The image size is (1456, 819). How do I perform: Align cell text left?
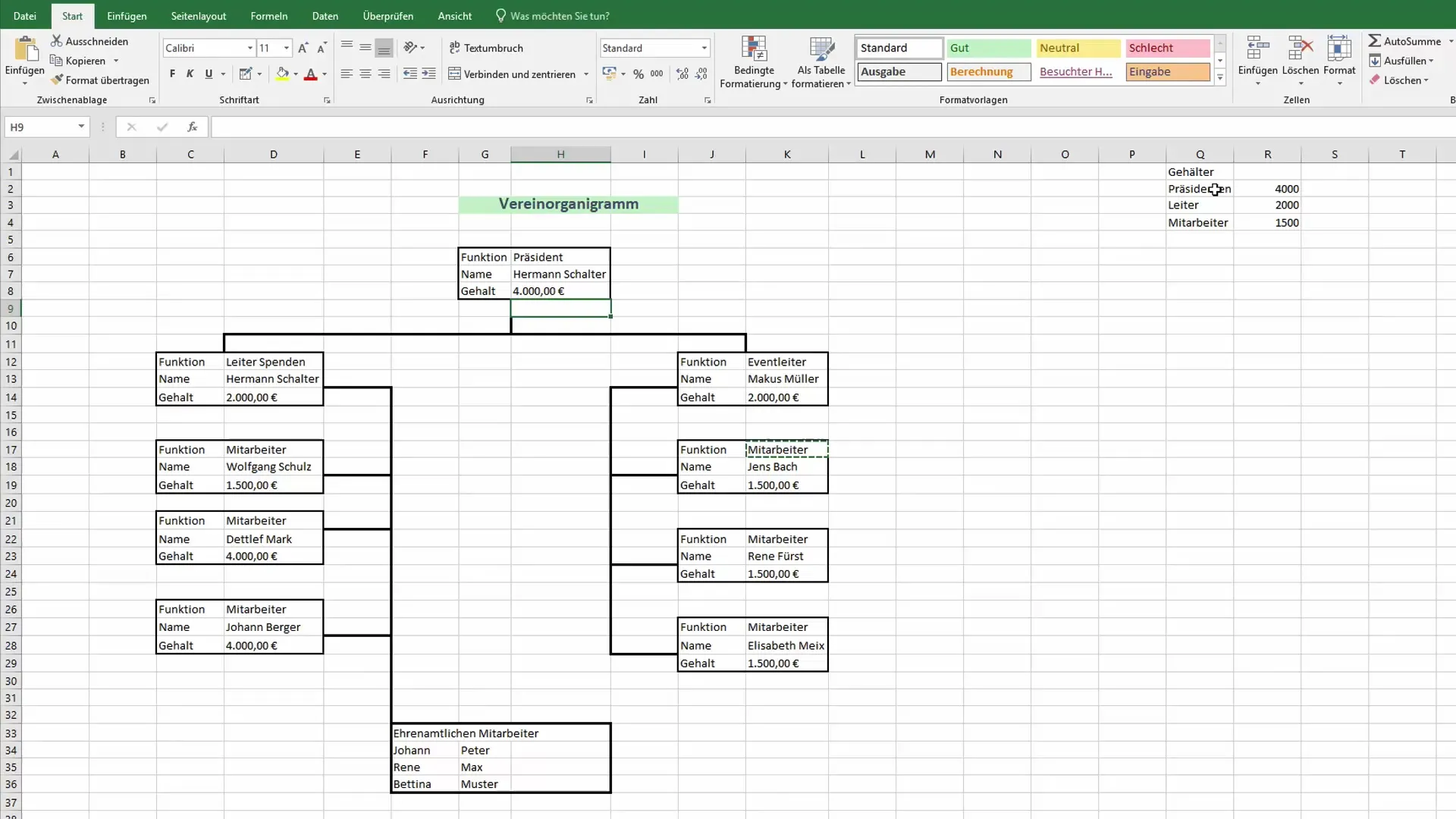tap(347, 74)
